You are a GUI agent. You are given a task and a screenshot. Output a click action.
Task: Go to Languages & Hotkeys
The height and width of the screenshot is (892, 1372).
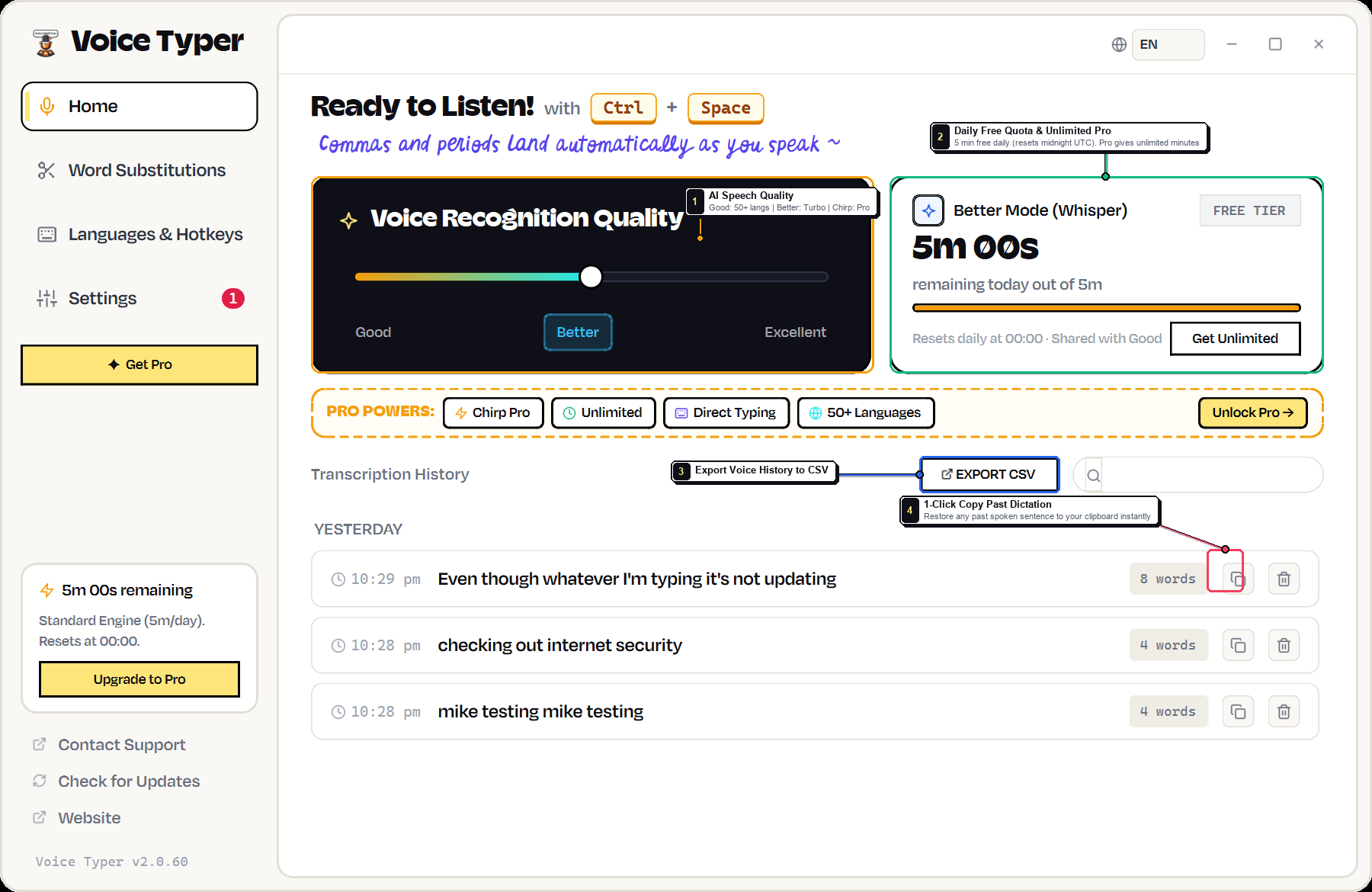[x=139, y=234]
